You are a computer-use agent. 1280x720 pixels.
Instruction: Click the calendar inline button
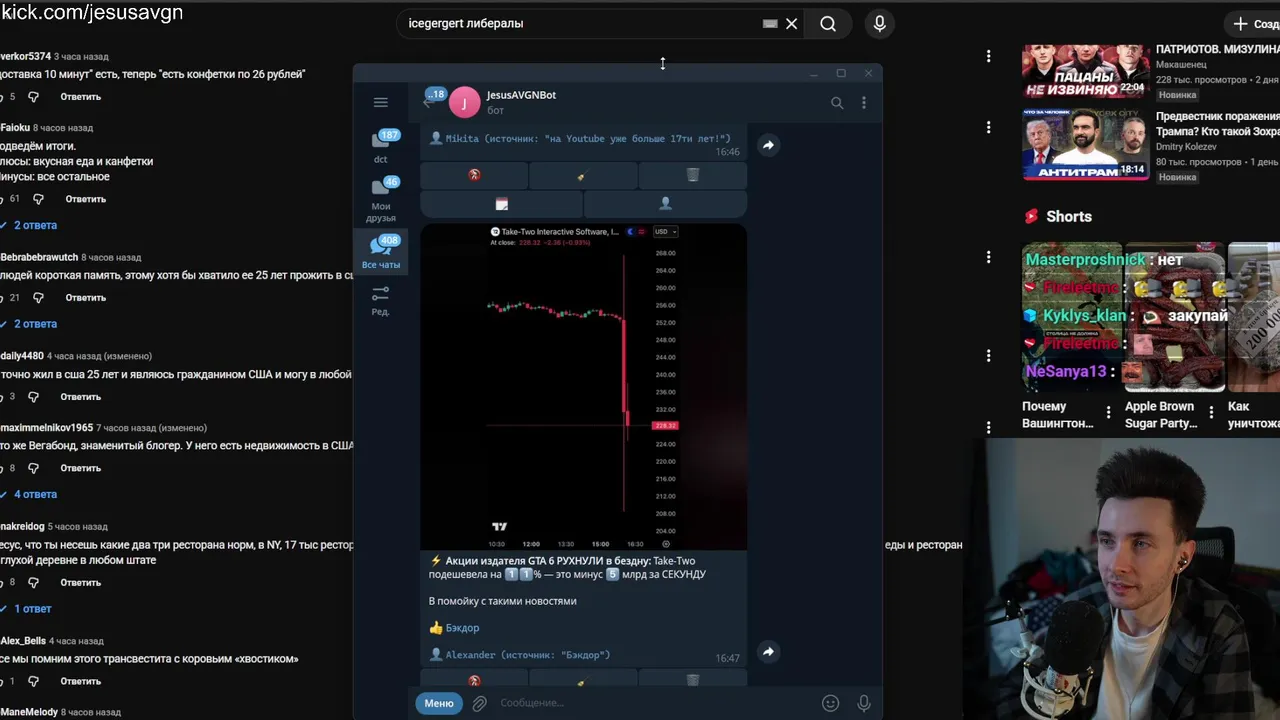pyautogui.click(x=501, y=204)
